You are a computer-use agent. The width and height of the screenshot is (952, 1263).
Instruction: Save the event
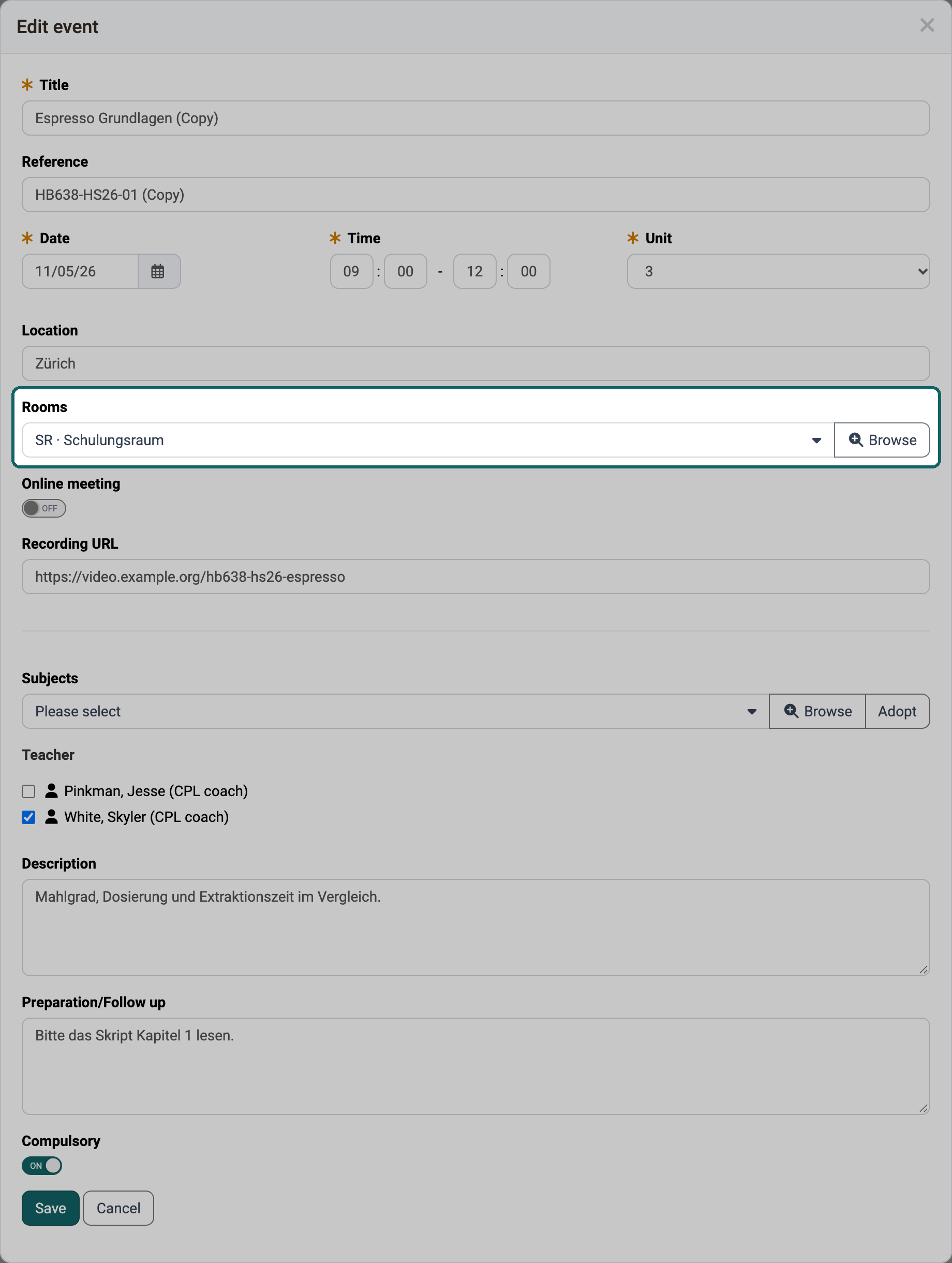pos(51,1208)
